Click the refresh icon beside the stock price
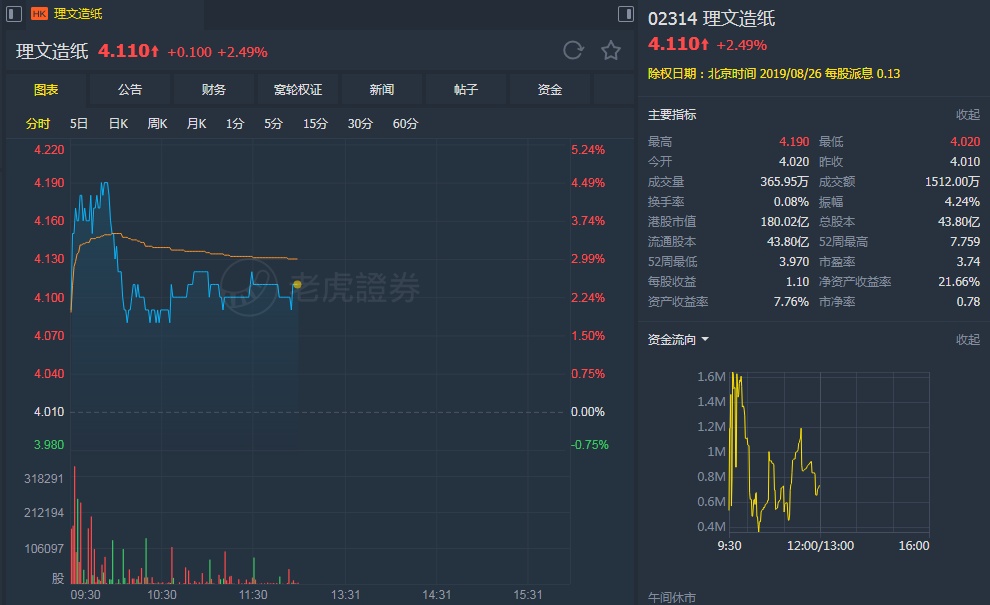 click(x=573, y=51)
